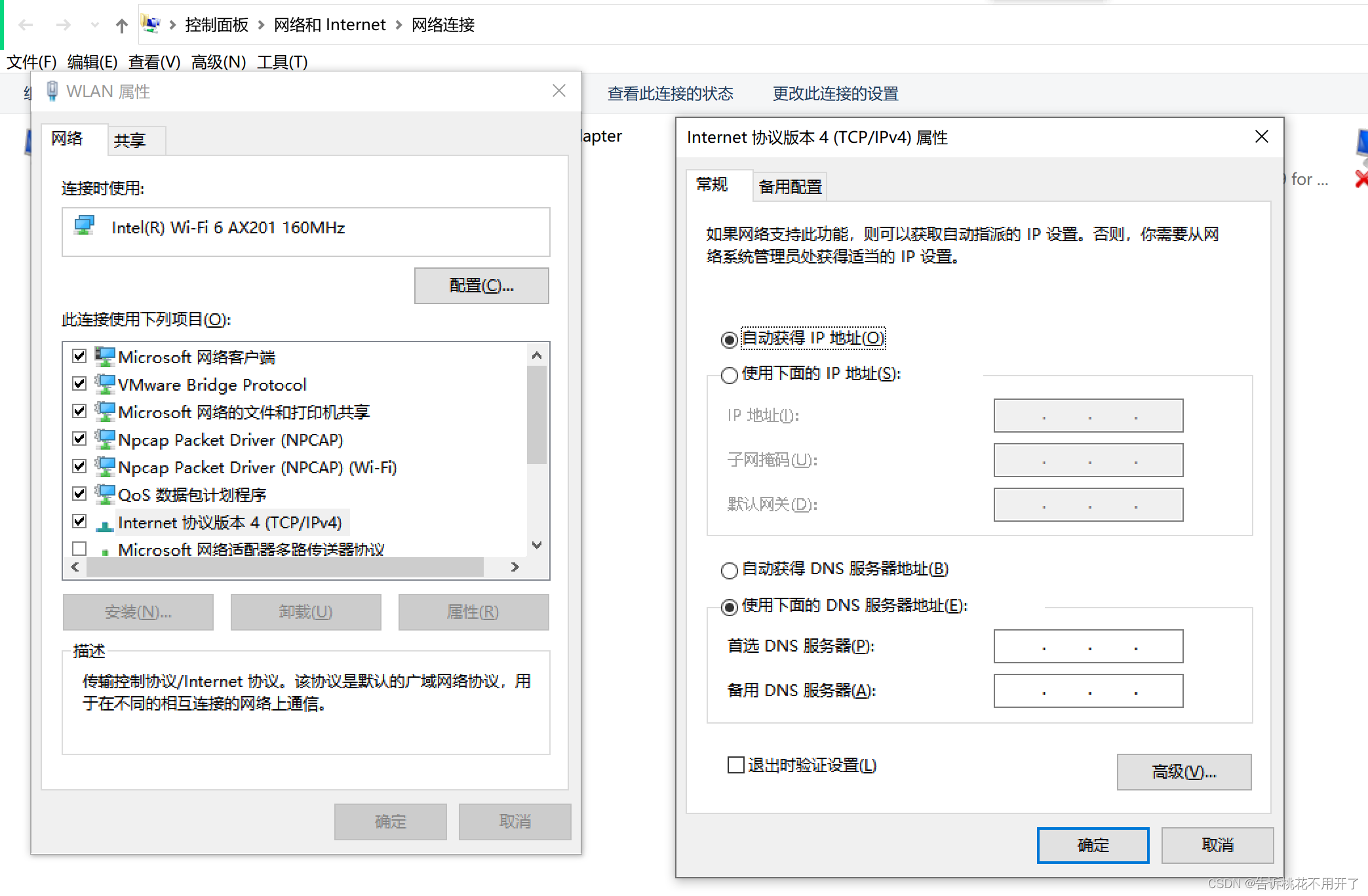Click the WLAN 属性 title bar icon
The height and width of the screenshot is (896, 1368).
(52, 91)
